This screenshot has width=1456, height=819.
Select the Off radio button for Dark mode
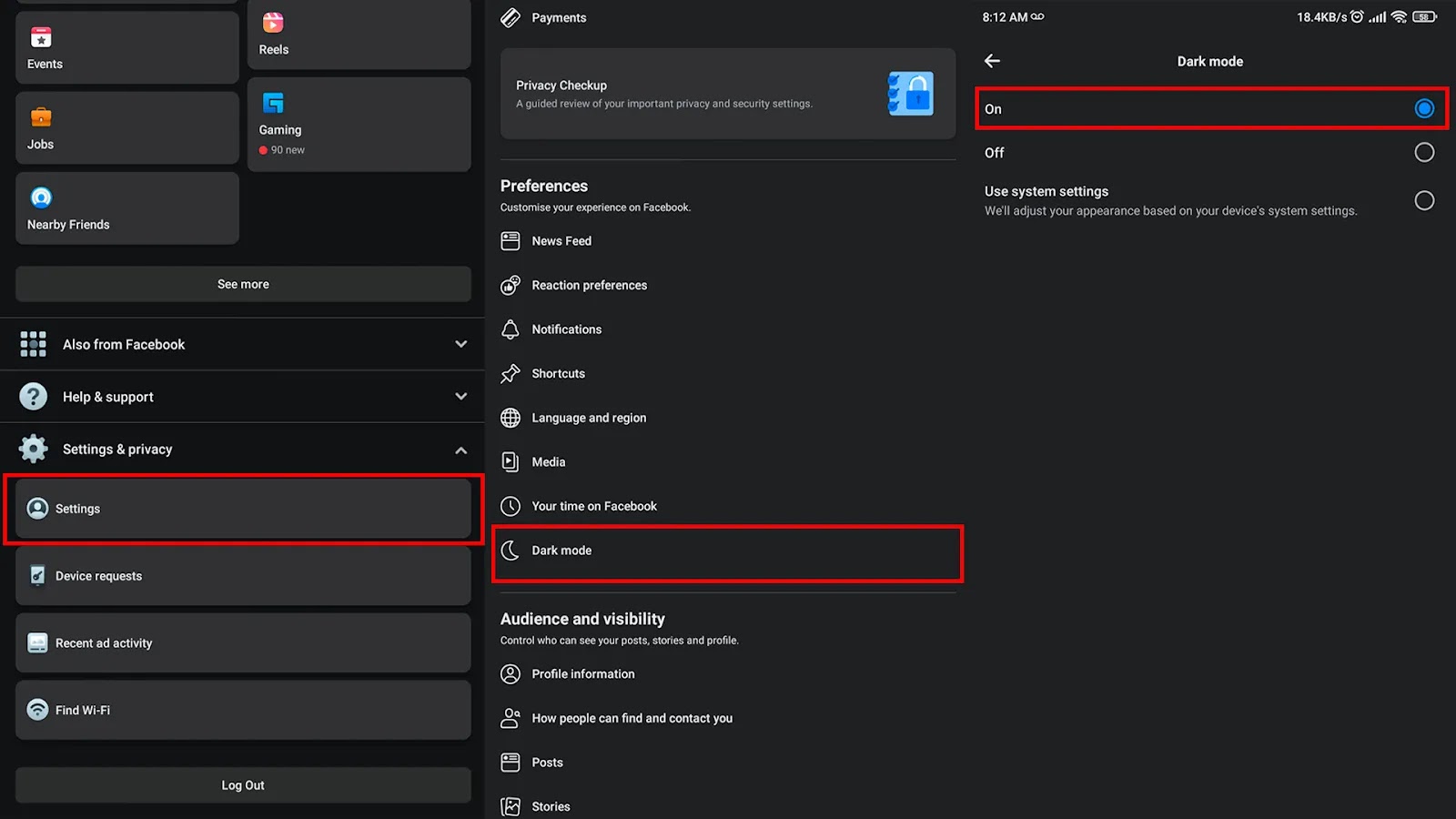1424,152
